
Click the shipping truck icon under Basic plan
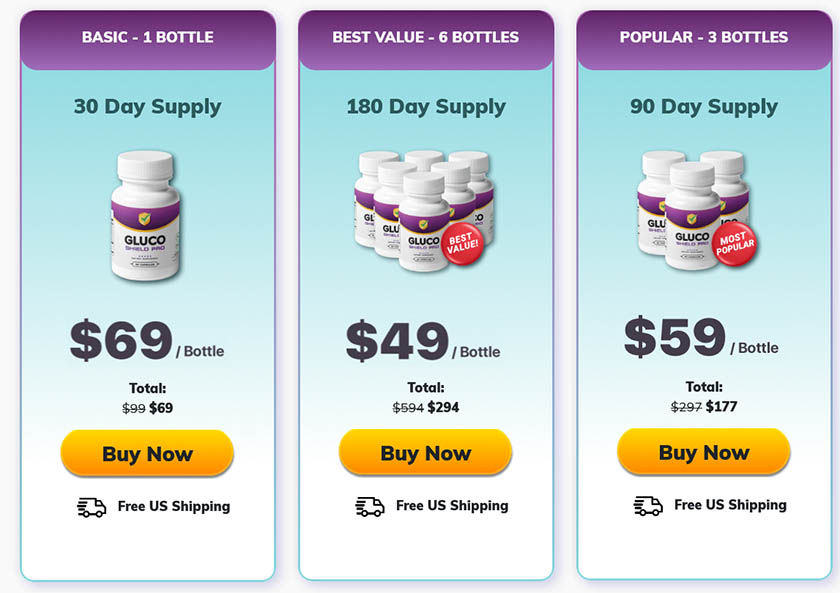tap(92, 507)
